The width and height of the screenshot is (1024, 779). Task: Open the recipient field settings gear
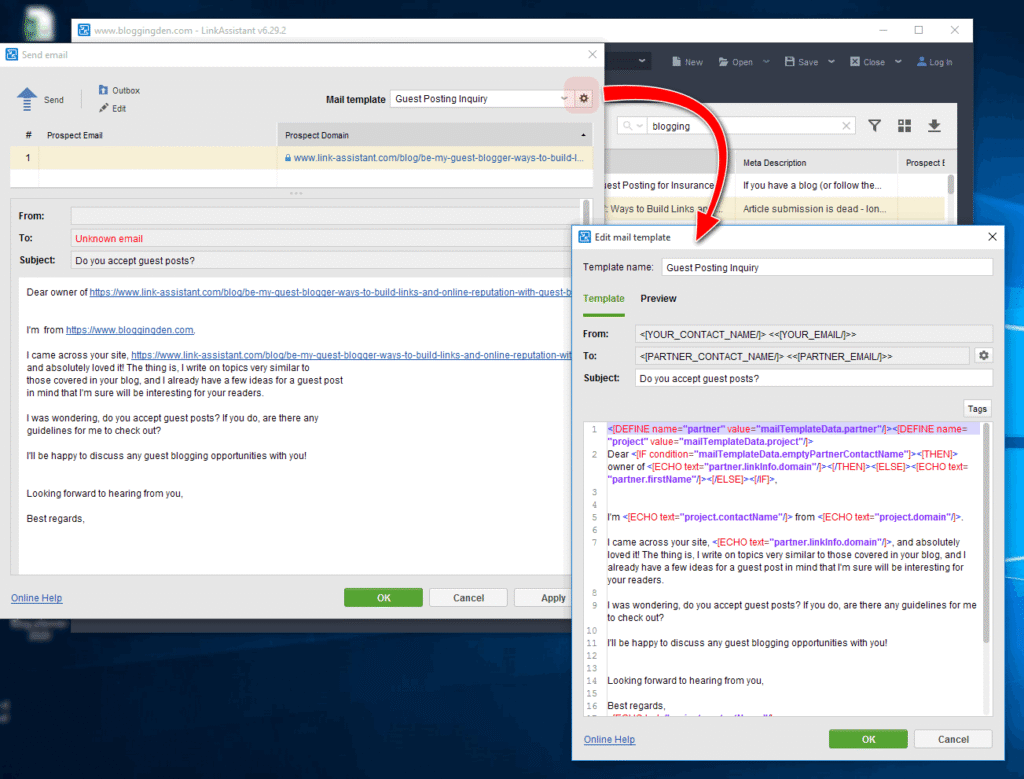982,355
